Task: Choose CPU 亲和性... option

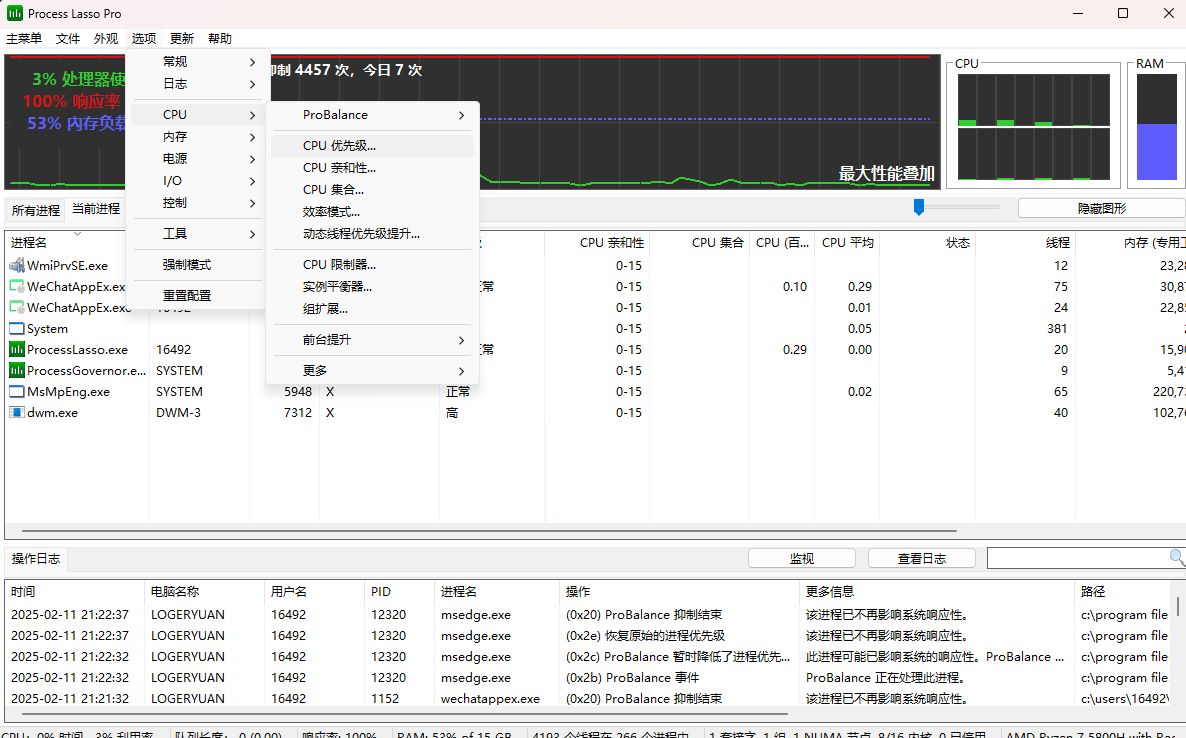Action: click(372, 168)
